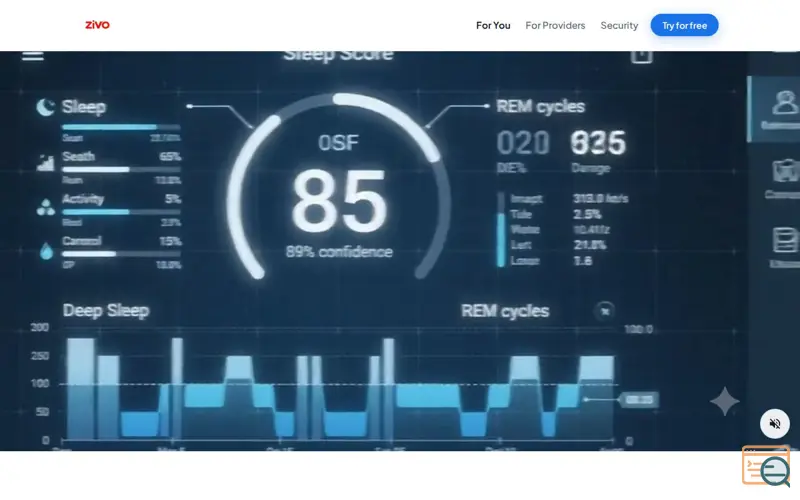This screenshot has height=500, width=800.
Task: Click the 020 REM value
Action: (523, 142)
